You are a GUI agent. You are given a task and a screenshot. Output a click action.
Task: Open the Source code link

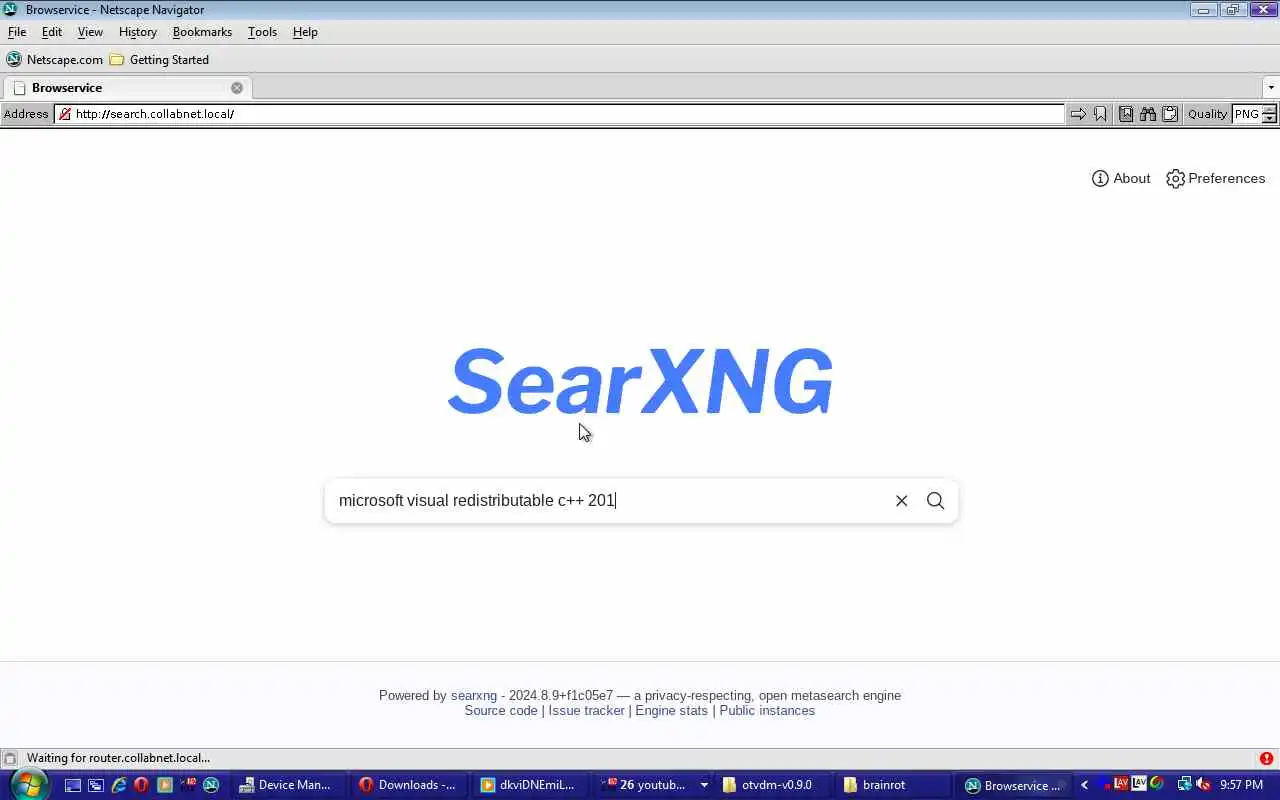[501, 710]
